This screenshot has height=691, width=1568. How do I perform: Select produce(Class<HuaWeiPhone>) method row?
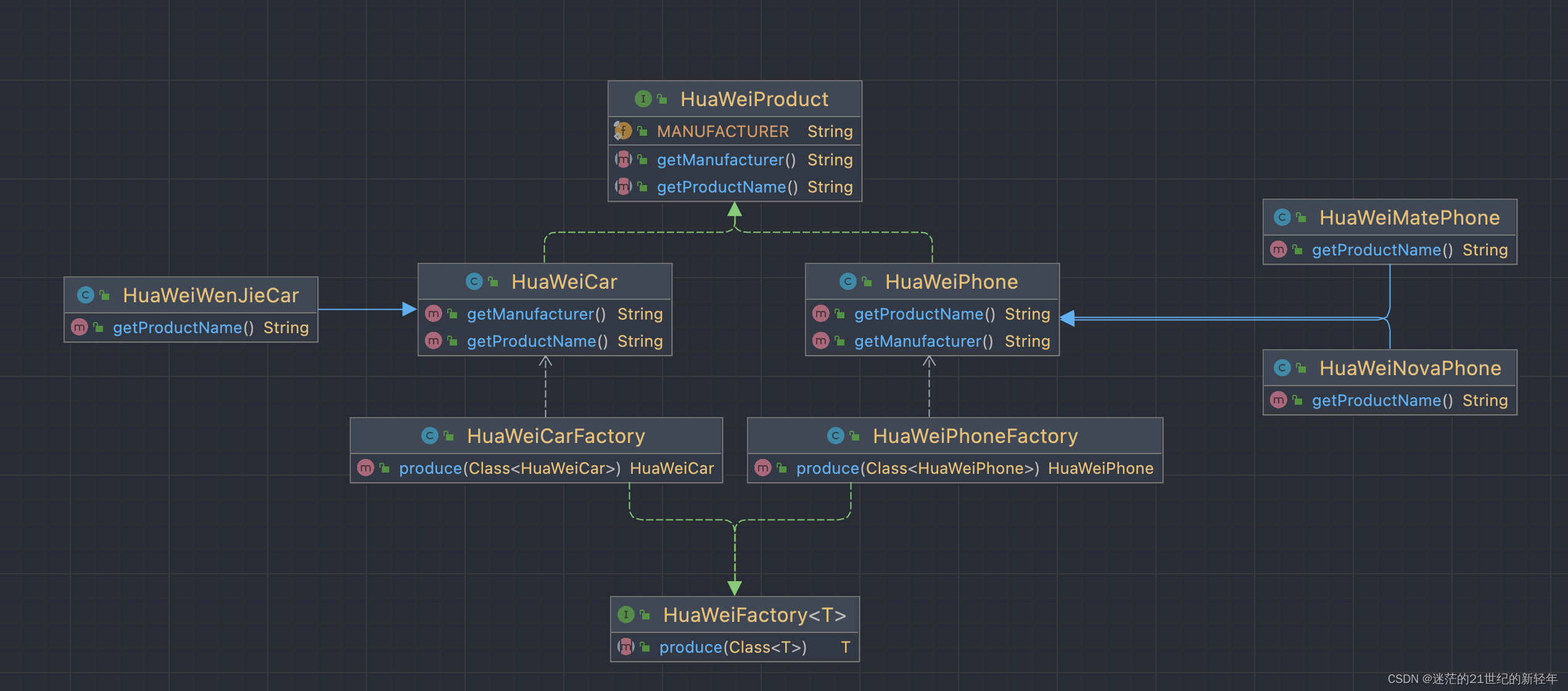coord(955,468)
